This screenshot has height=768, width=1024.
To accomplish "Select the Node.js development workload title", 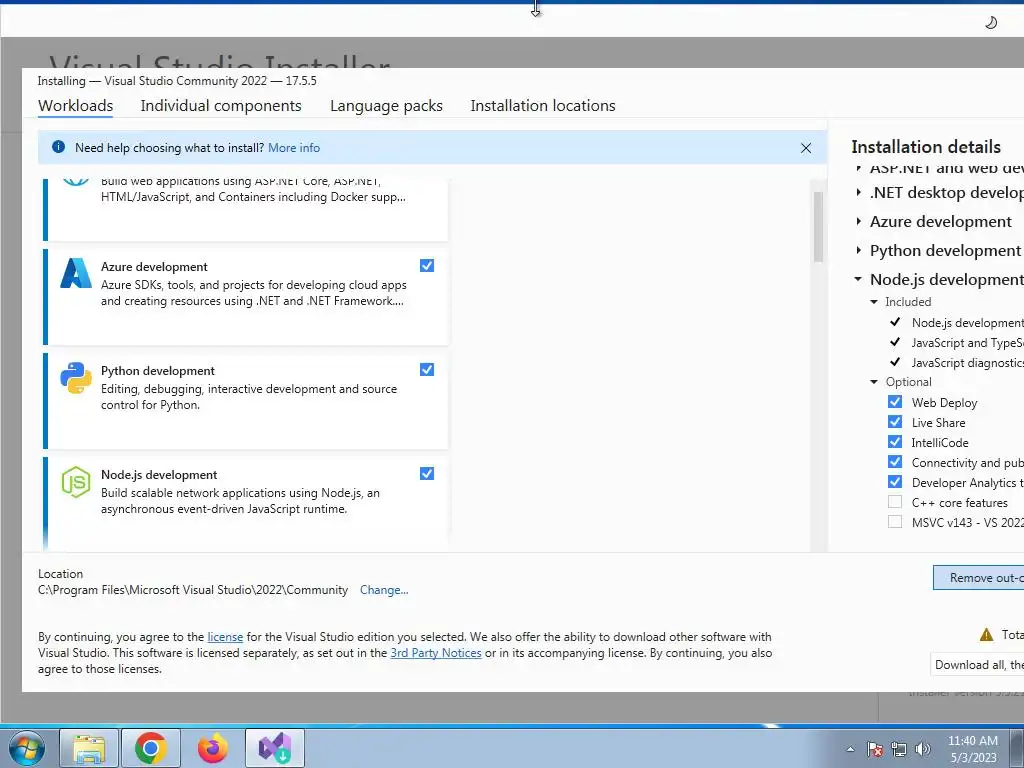I will click(x=159, y=475).
